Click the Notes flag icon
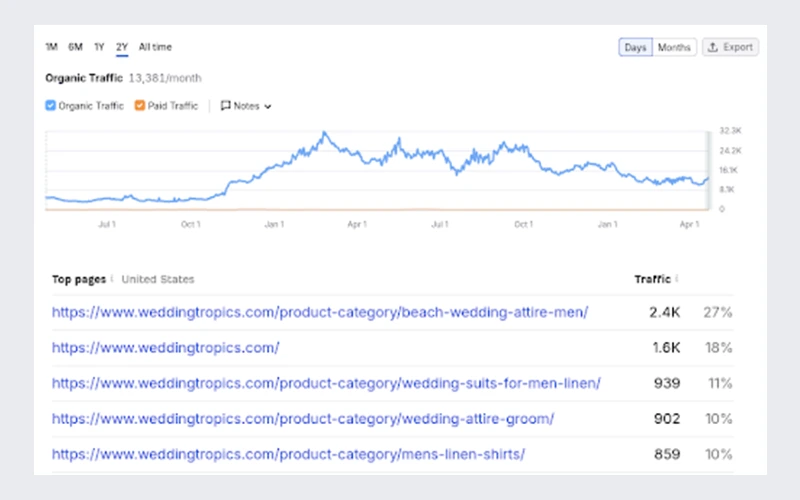800x500 pixels. 225,106
